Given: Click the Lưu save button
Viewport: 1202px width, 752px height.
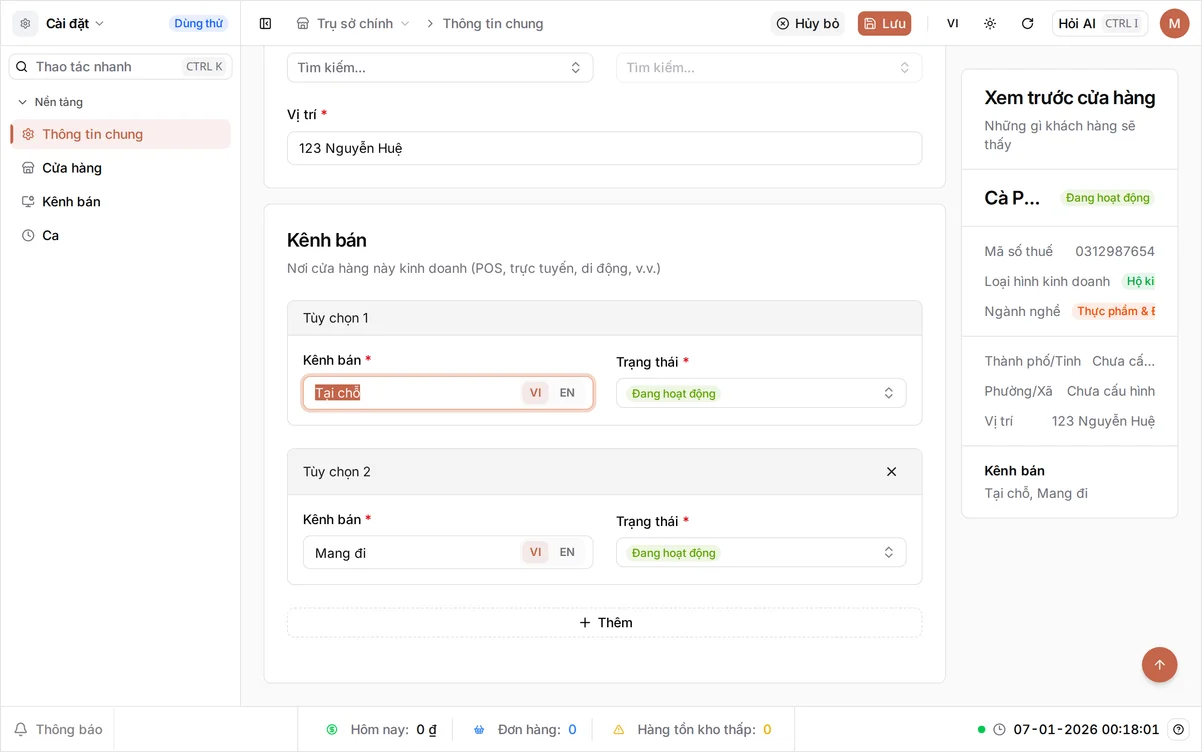Looking at the screenshot, I should [884, 23].
